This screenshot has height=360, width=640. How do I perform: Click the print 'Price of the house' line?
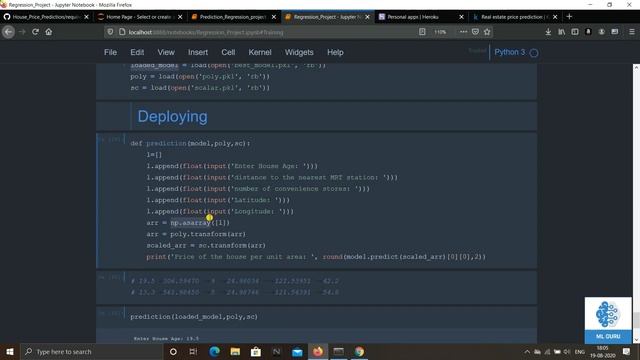pos(316,257)
